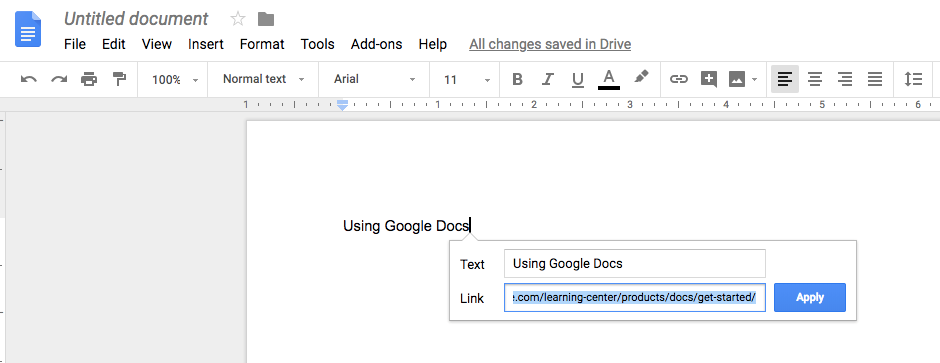Open the Add-ons menu
Screen dimensions: 940x363
pos(376,44)
